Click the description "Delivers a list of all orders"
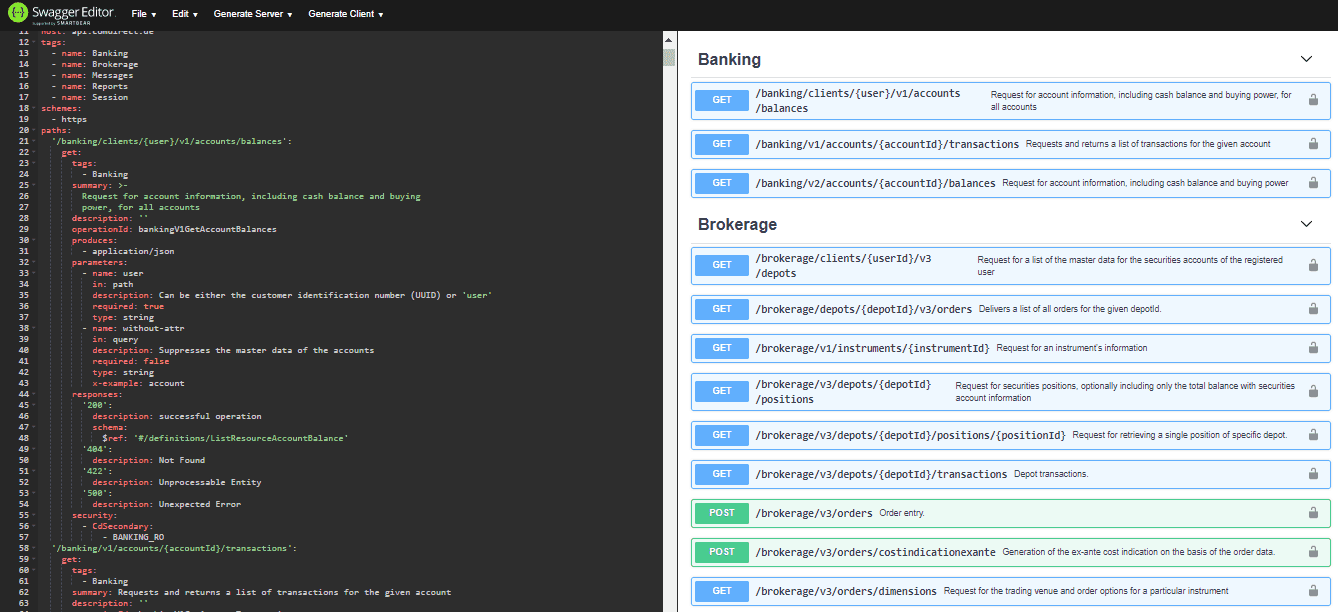The image size is (1338, 612). [1070, 309]
